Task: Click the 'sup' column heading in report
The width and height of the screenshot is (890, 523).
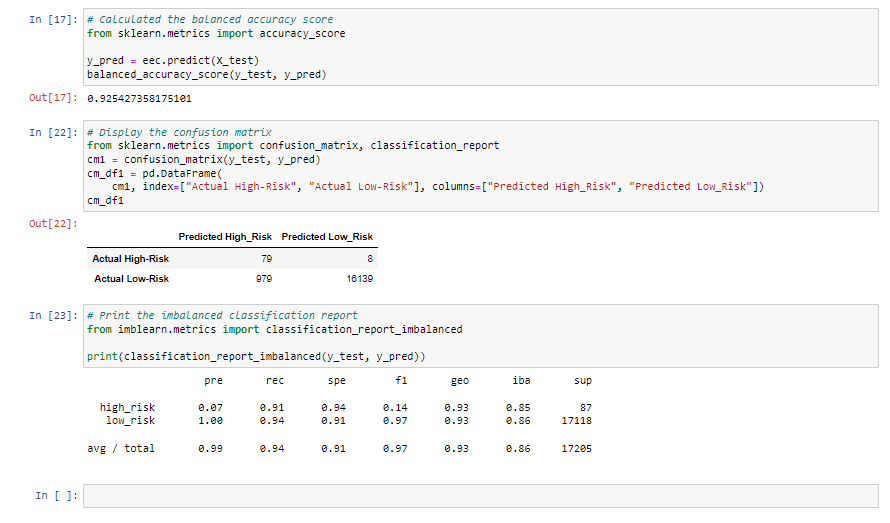Action: [583, 380]
